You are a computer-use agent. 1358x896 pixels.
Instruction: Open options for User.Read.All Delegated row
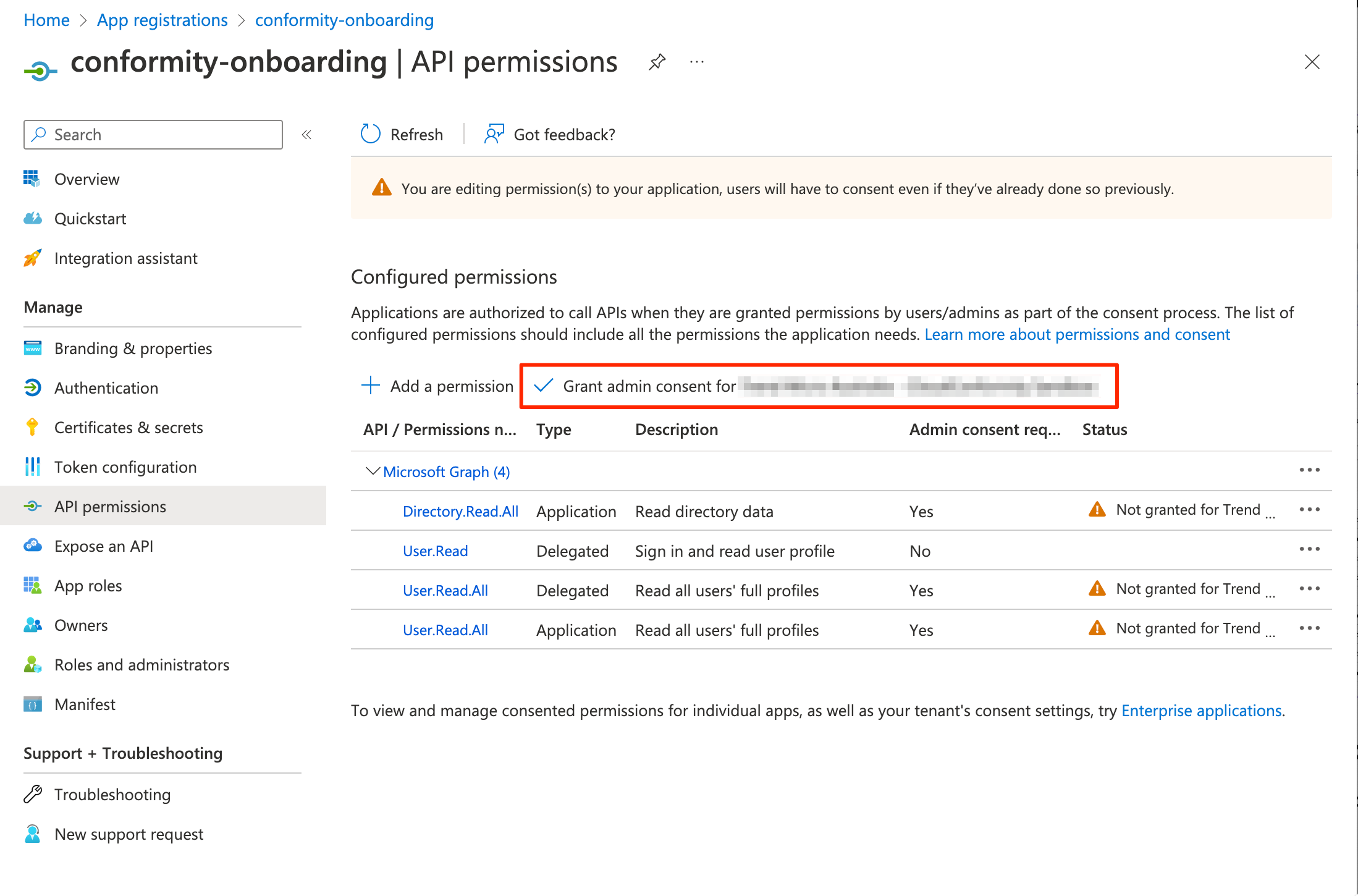coord(1309,589)
